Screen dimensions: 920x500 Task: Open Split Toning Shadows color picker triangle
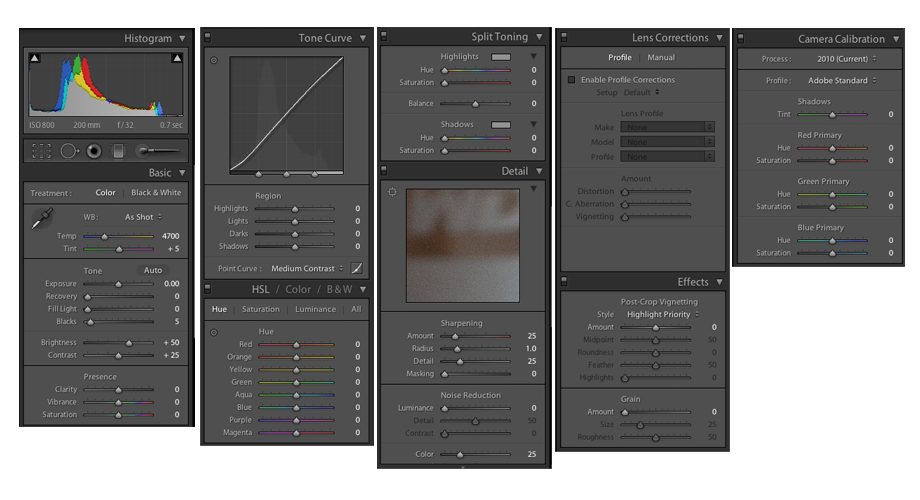tap(533, 124)
